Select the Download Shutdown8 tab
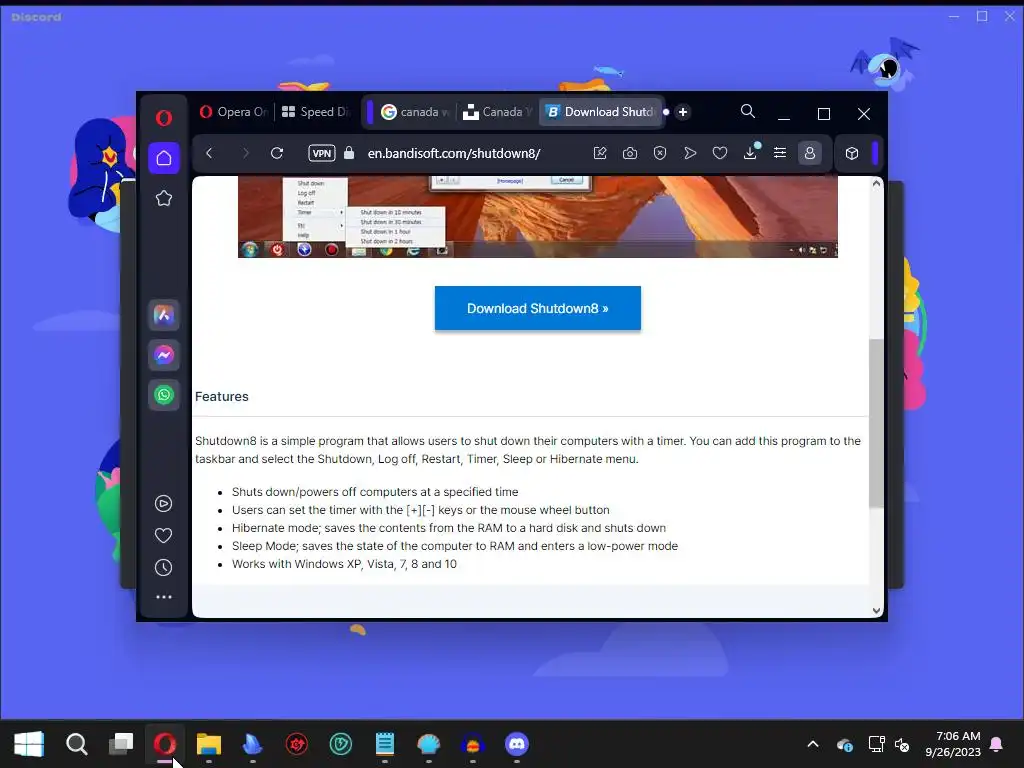Screen dimensions: 1024x768 coord(601,112)
